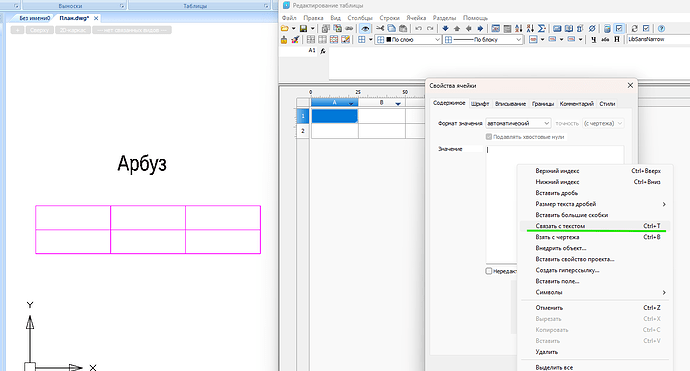
Task: Click the blue right arrow icon
Action: click(x=480, y=29)
